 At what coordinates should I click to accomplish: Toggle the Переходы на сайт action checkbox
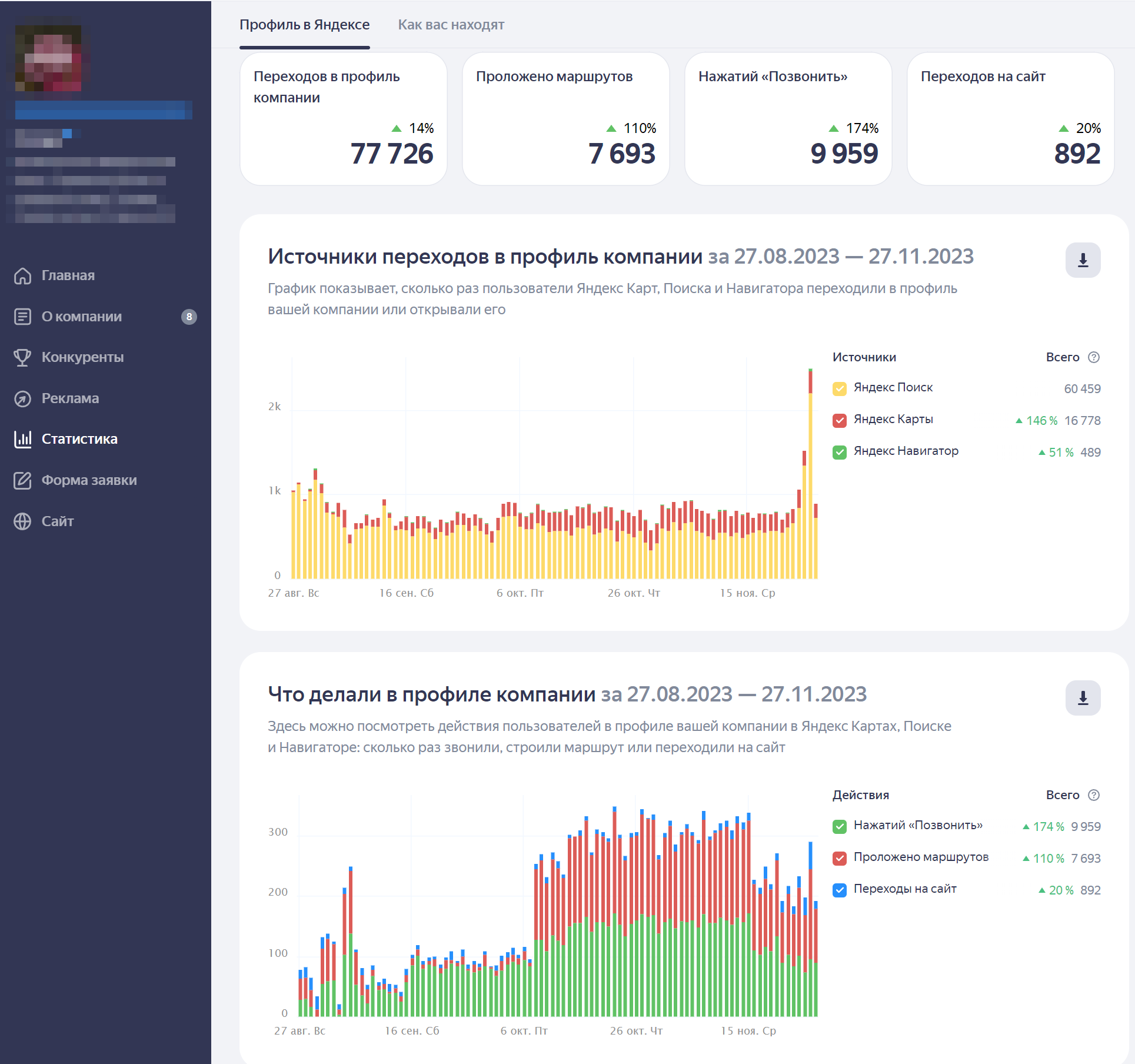[840, 890]
